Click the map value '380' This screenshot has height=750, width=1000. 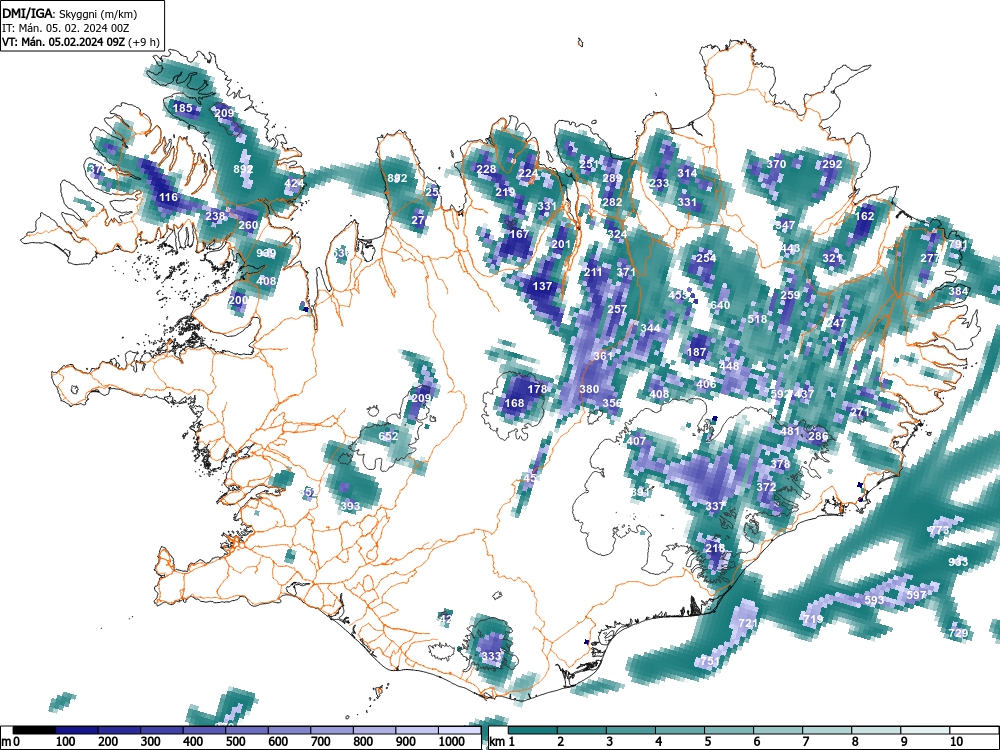point(589,389)
